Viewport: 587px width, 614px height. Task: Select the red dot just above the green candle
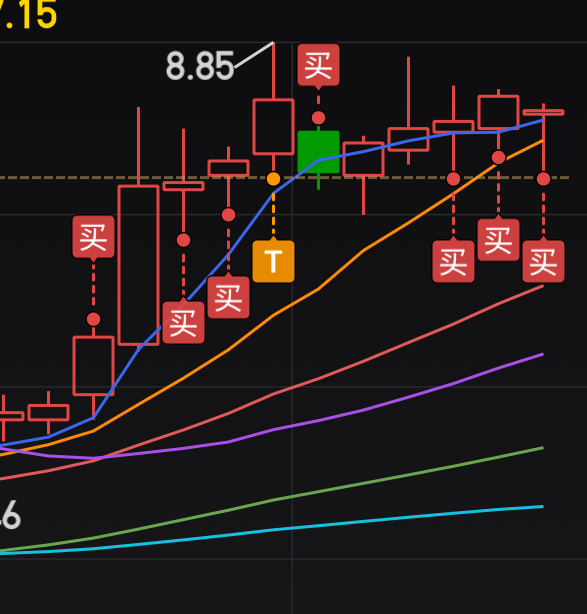318,117
